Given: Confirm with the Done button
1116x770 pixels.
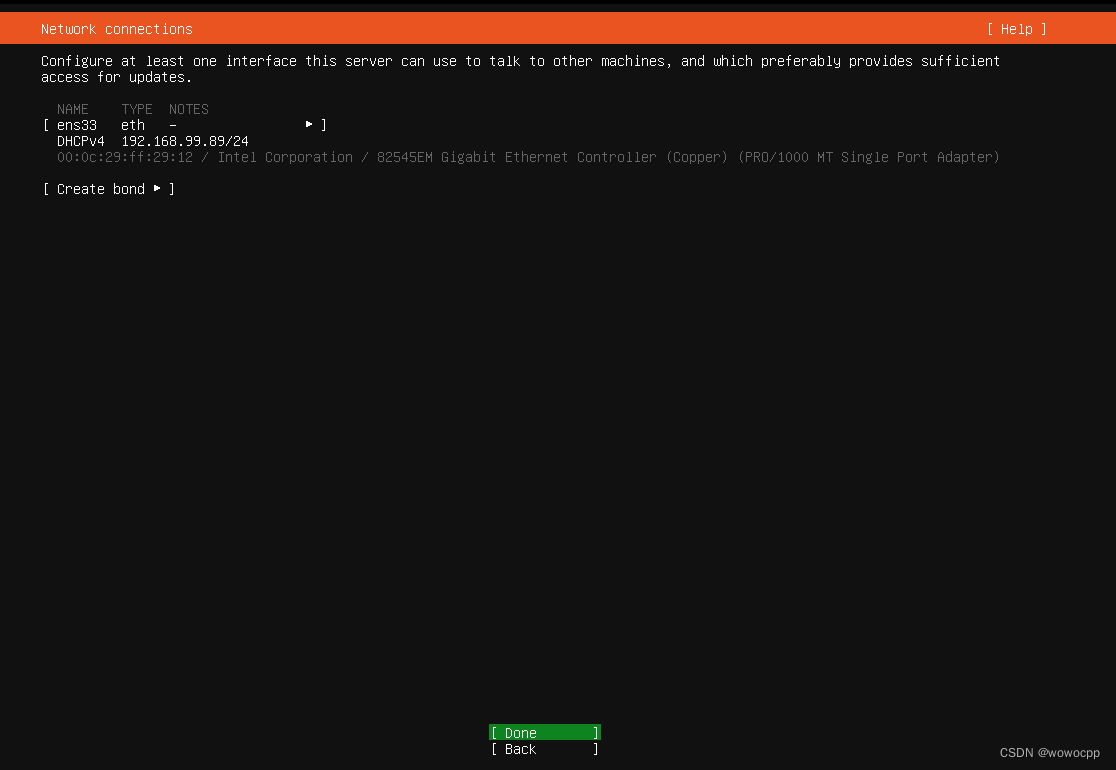Looking at the screenshot, I should (544, 733).
